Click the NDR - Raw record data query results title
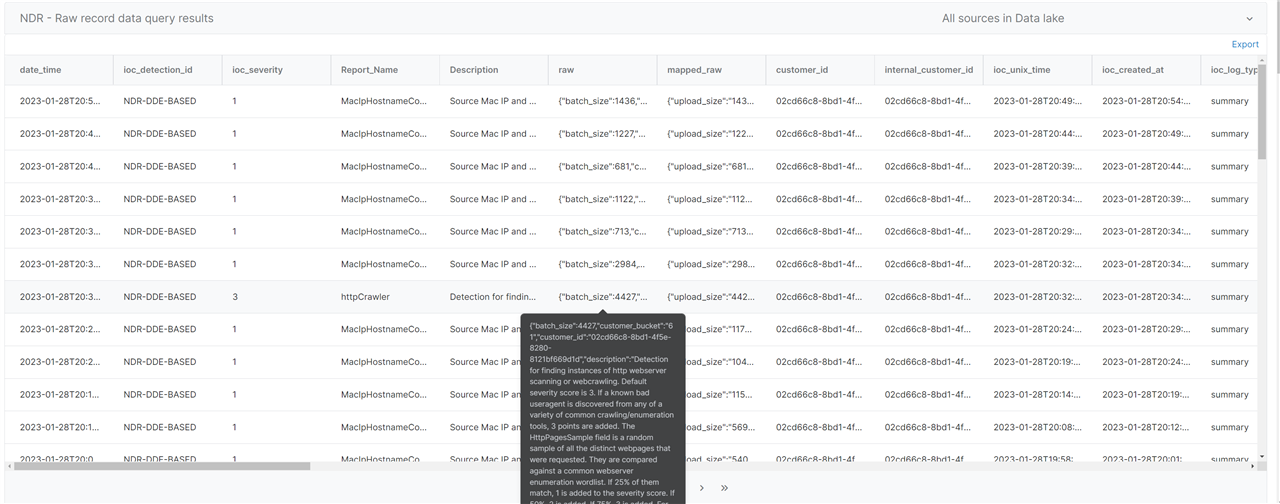 [117, 18]
